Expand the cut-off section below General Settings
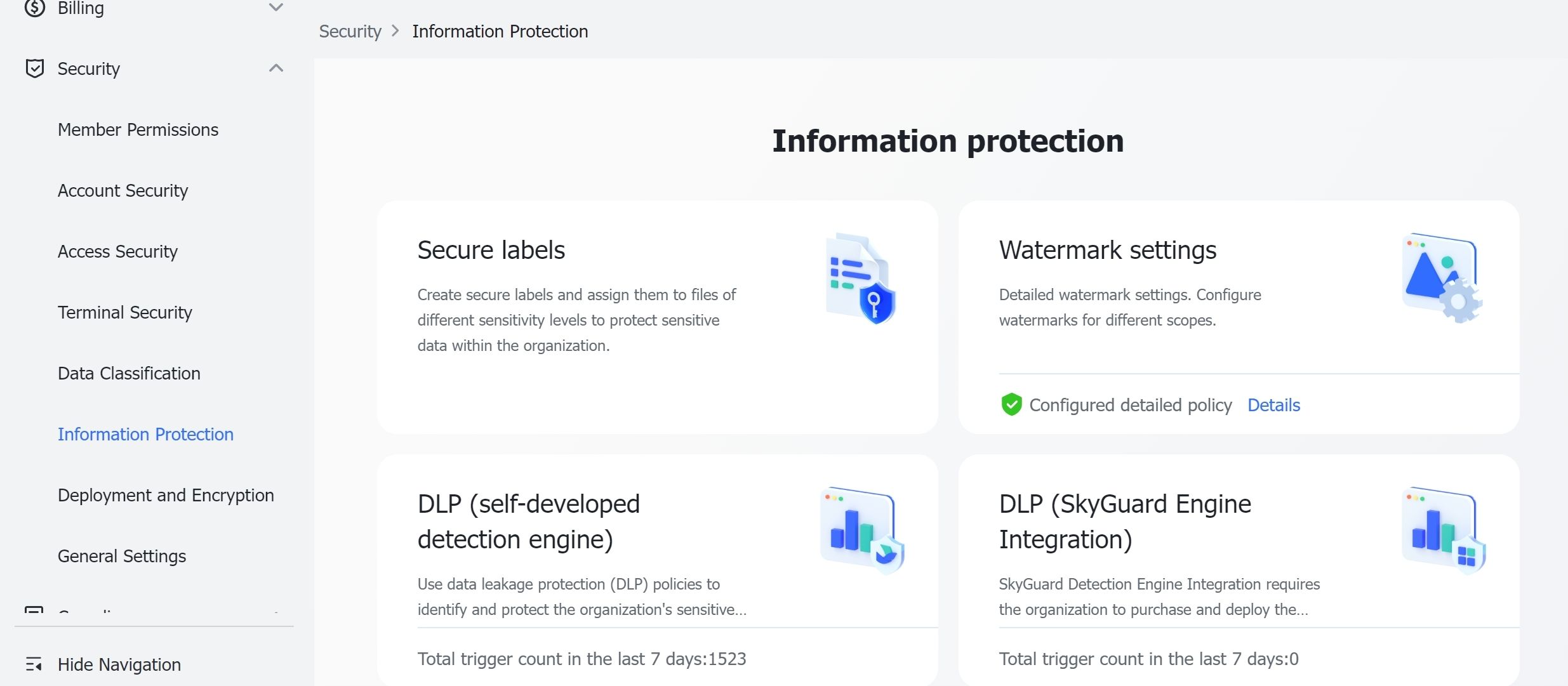 click(276, 612)
